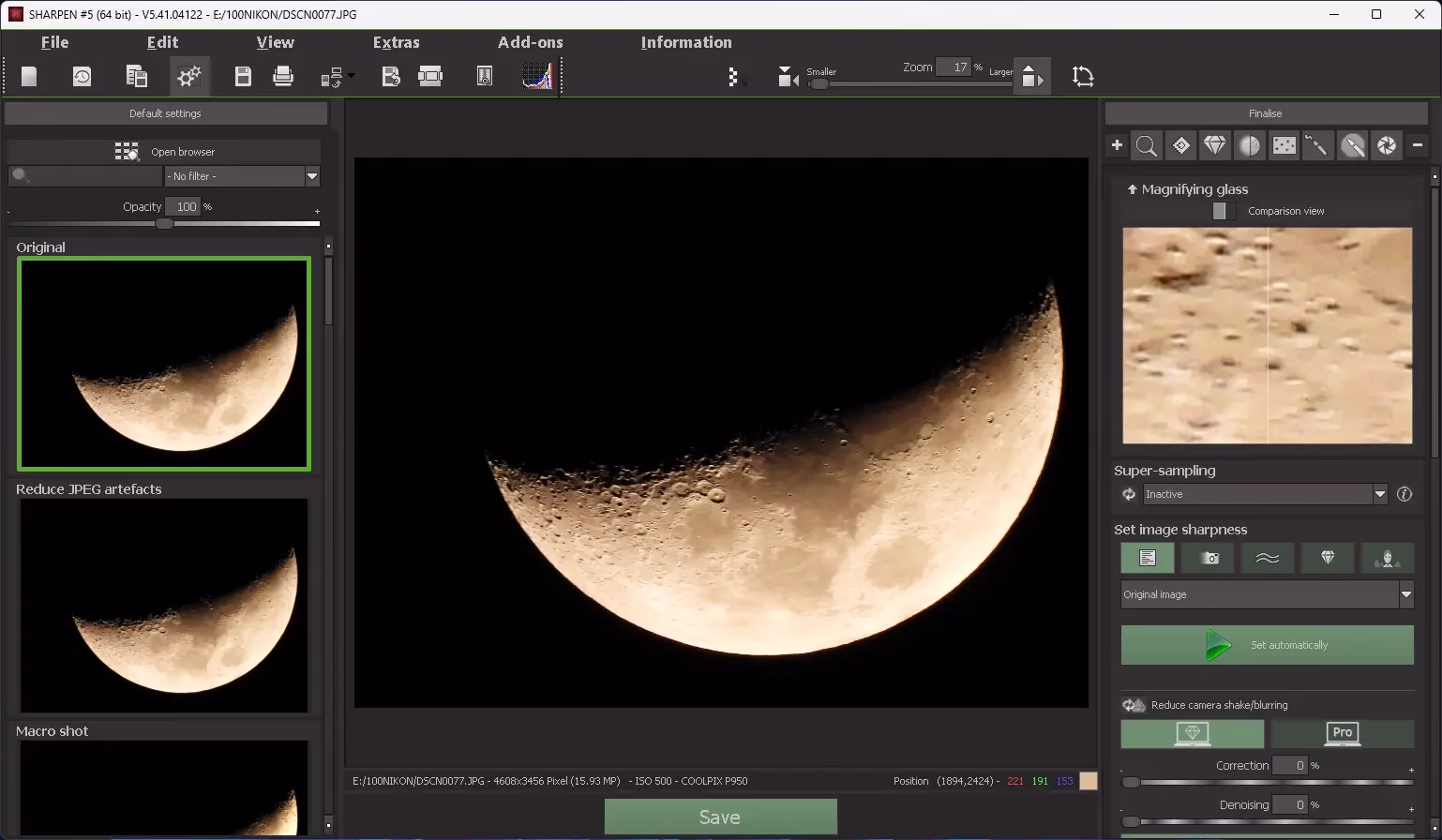Toggle the Comparison view switch
1442x840 pixels.
(1223, 211)
